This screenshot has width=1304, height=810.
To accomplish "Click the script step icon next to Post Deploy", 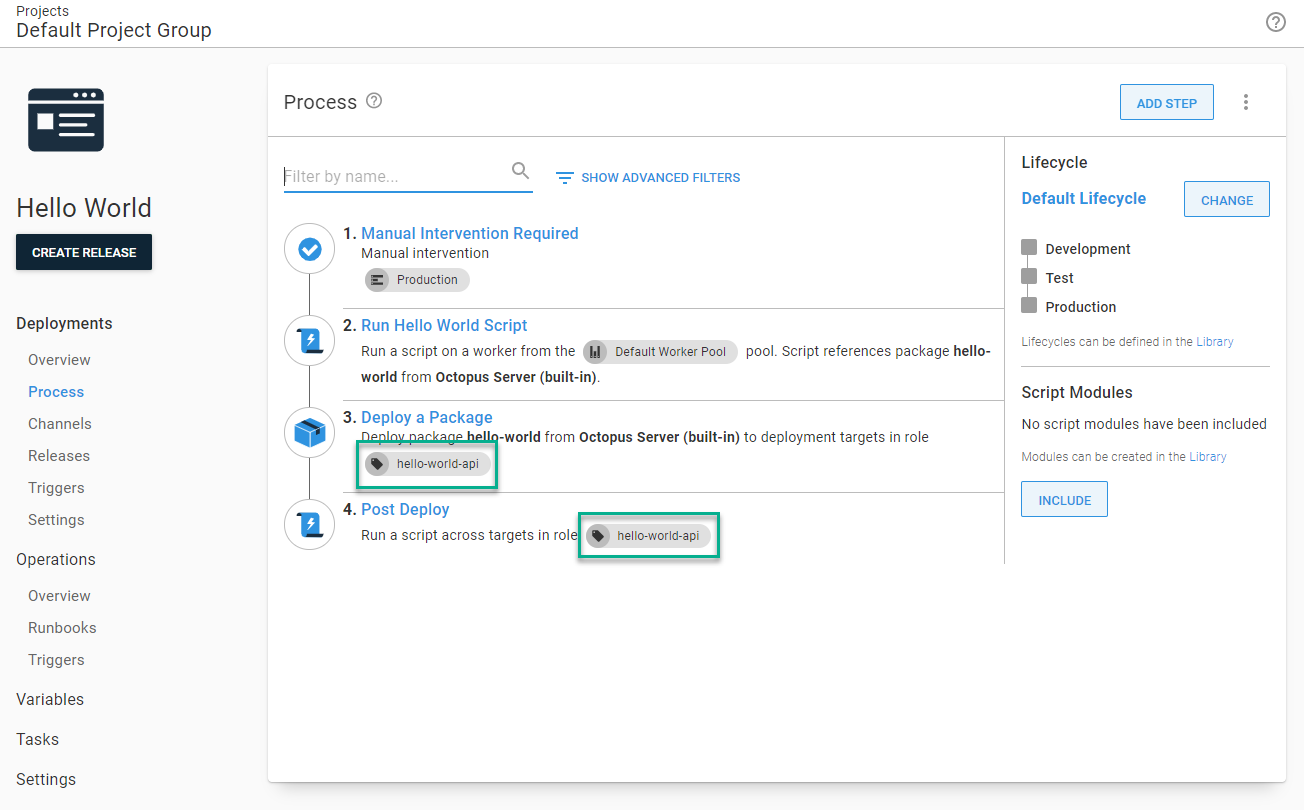I will [309, 524].
